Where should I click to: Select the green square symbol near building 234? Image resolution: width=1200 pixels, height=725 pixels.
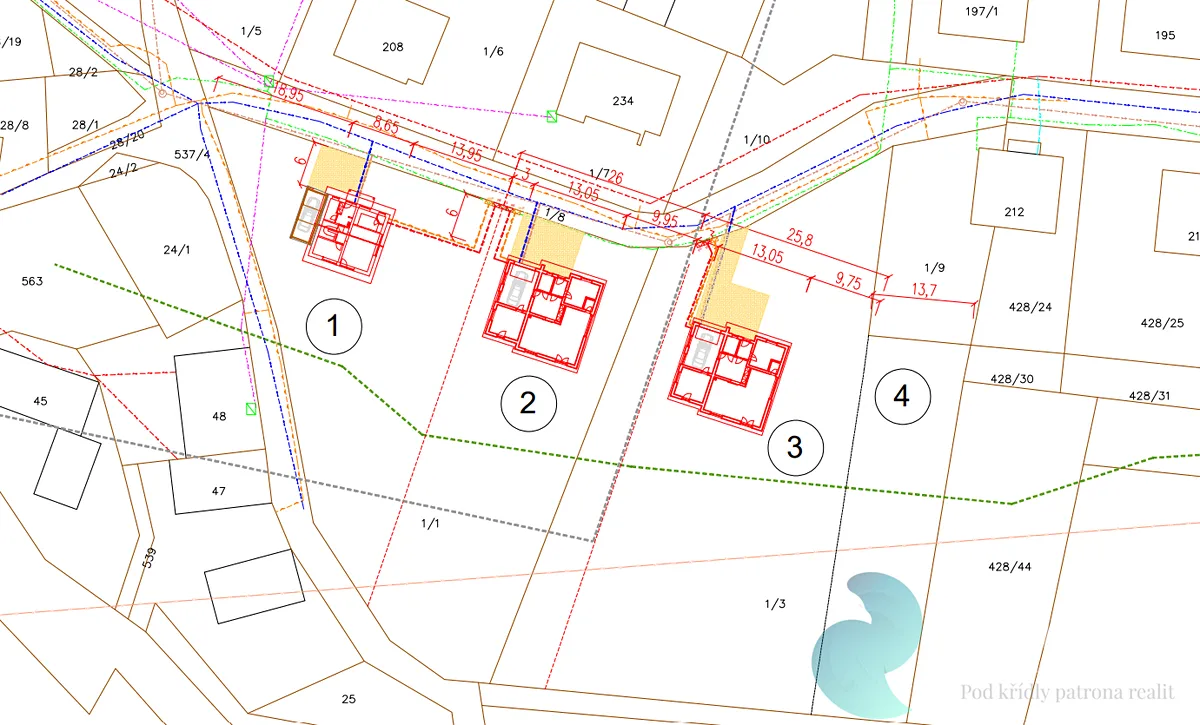coord(551,117)
